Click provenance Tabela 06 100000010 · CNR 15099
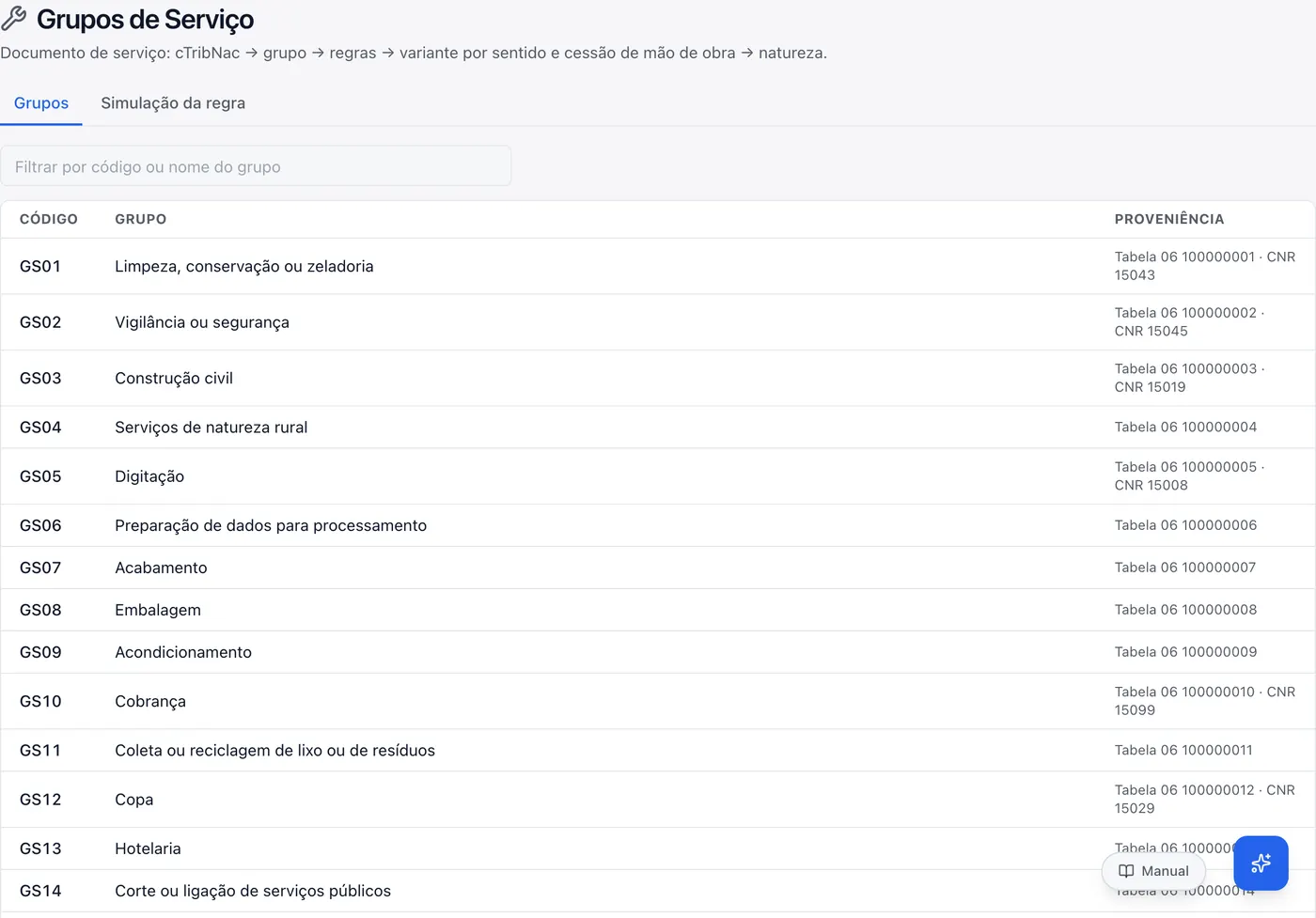The image size is (1316, 918). 1205,701
